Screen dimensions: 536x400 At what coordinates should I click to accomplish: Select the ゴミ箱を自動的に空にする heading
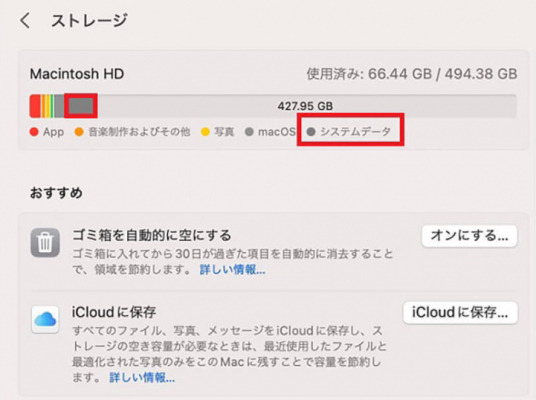[x=152, y=235]
